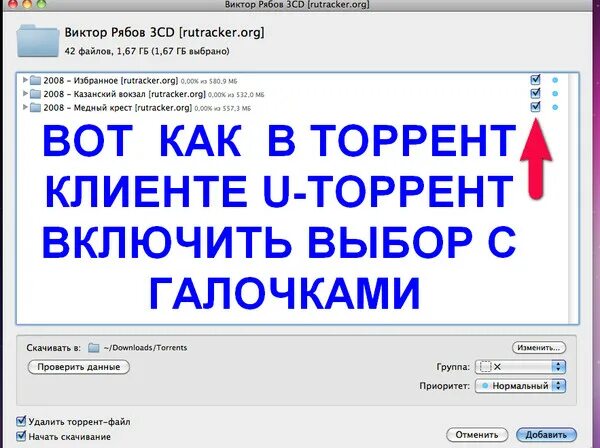Viewport: 600px width, 448px height.
Task: Click the Изменить… button
Action: point(539,348)
